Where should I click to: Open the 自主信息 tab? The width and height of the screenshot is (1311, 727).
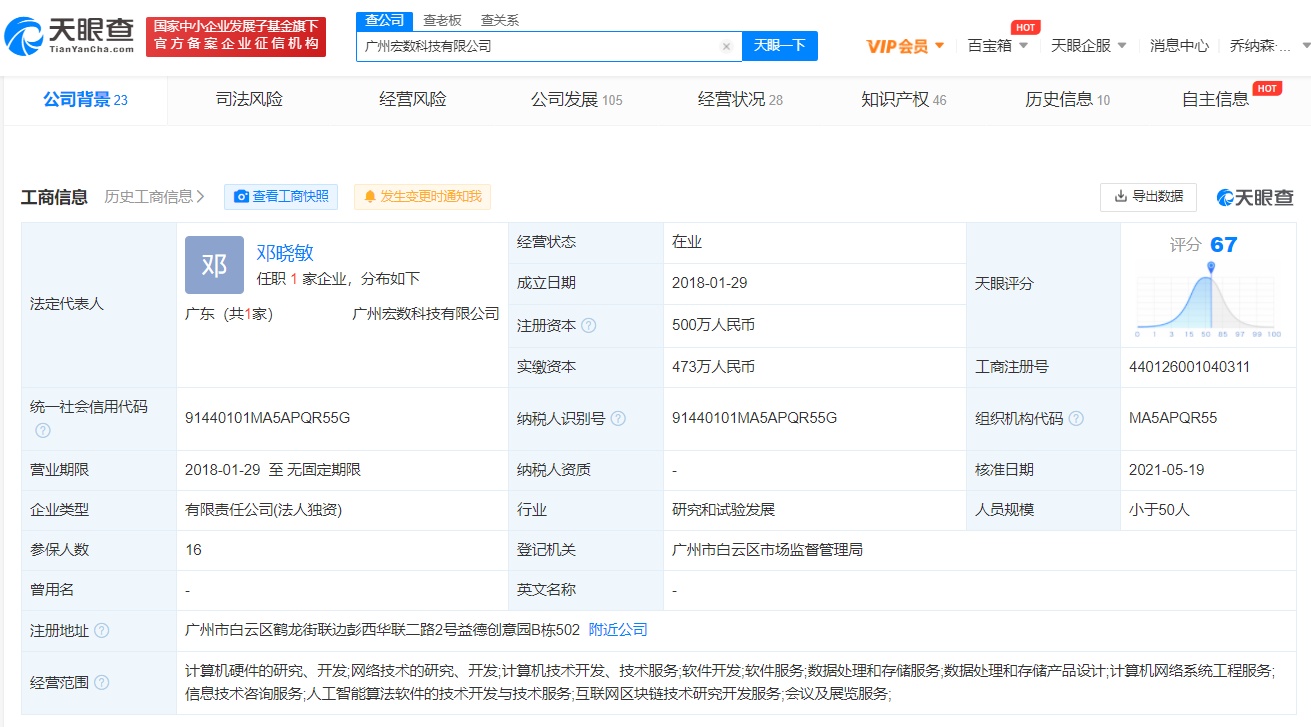coord(1217,99)
